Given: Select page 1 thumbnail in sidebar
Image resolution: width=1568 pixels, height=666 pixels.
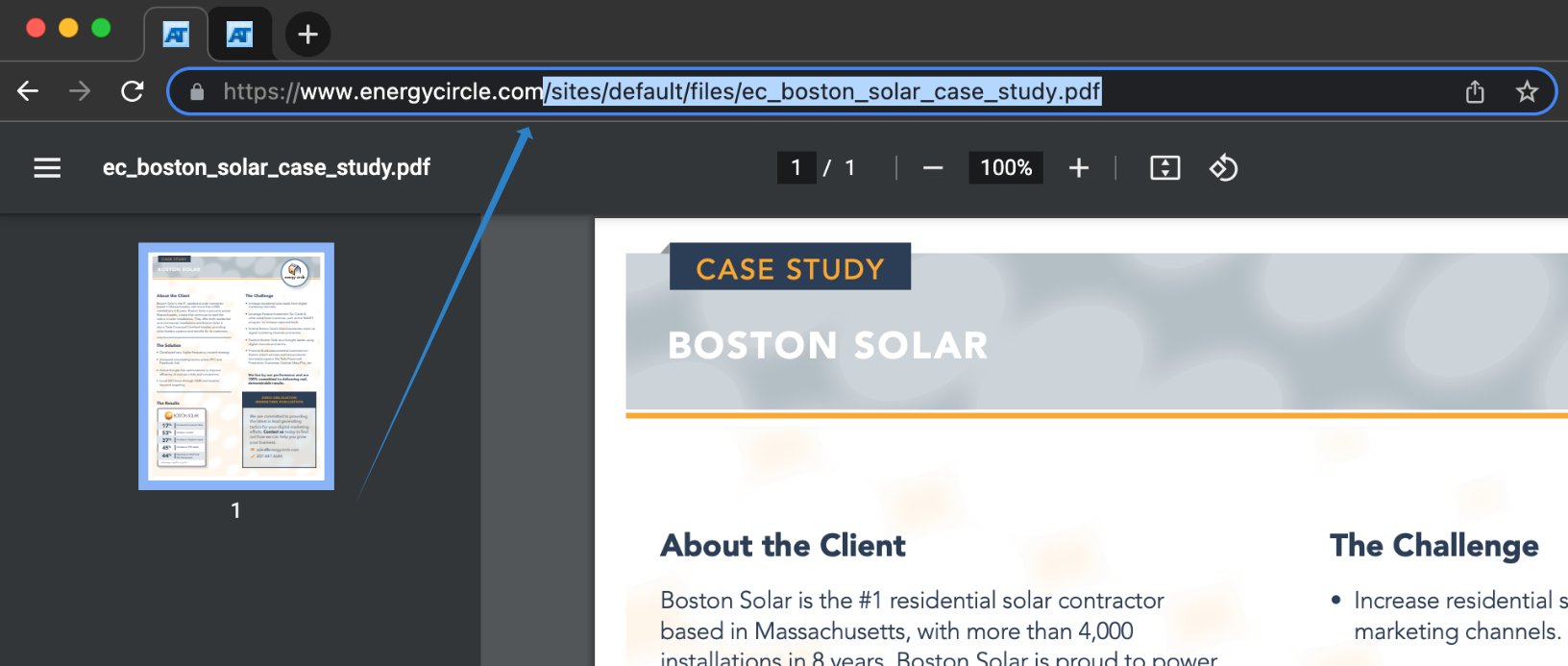Looking at the screenshot, I should click(236, 366).
